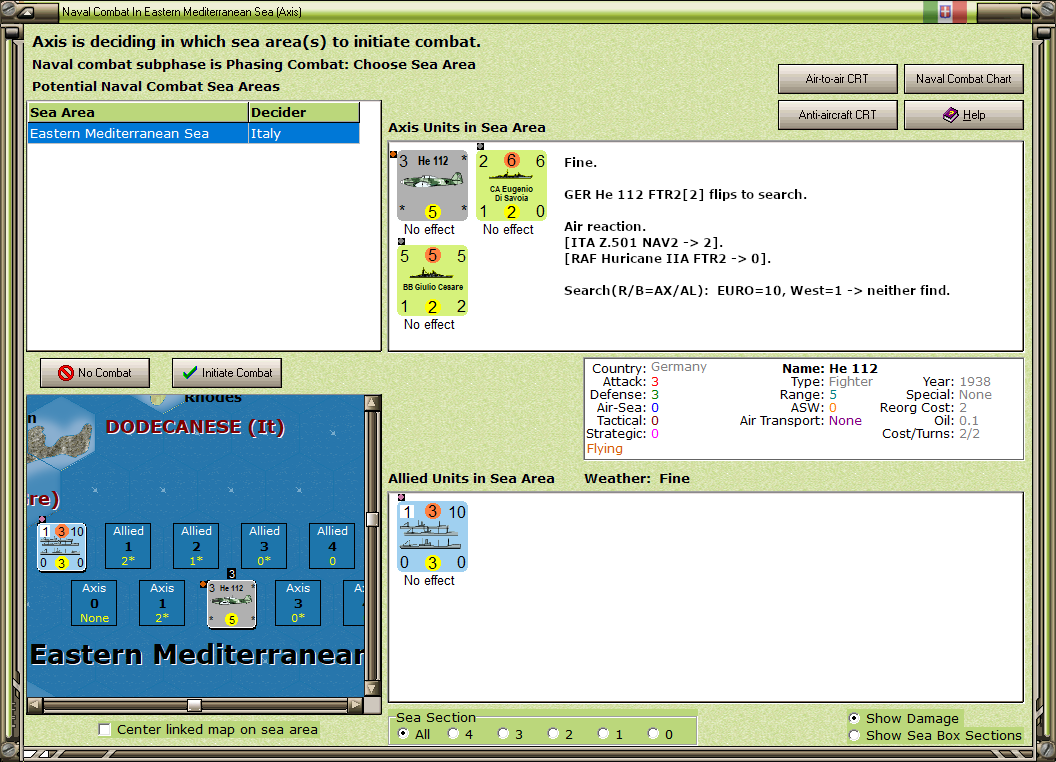Click the Axis 0 None sea box
This screenshot has width=1056, height=762.
pos(94,603)
